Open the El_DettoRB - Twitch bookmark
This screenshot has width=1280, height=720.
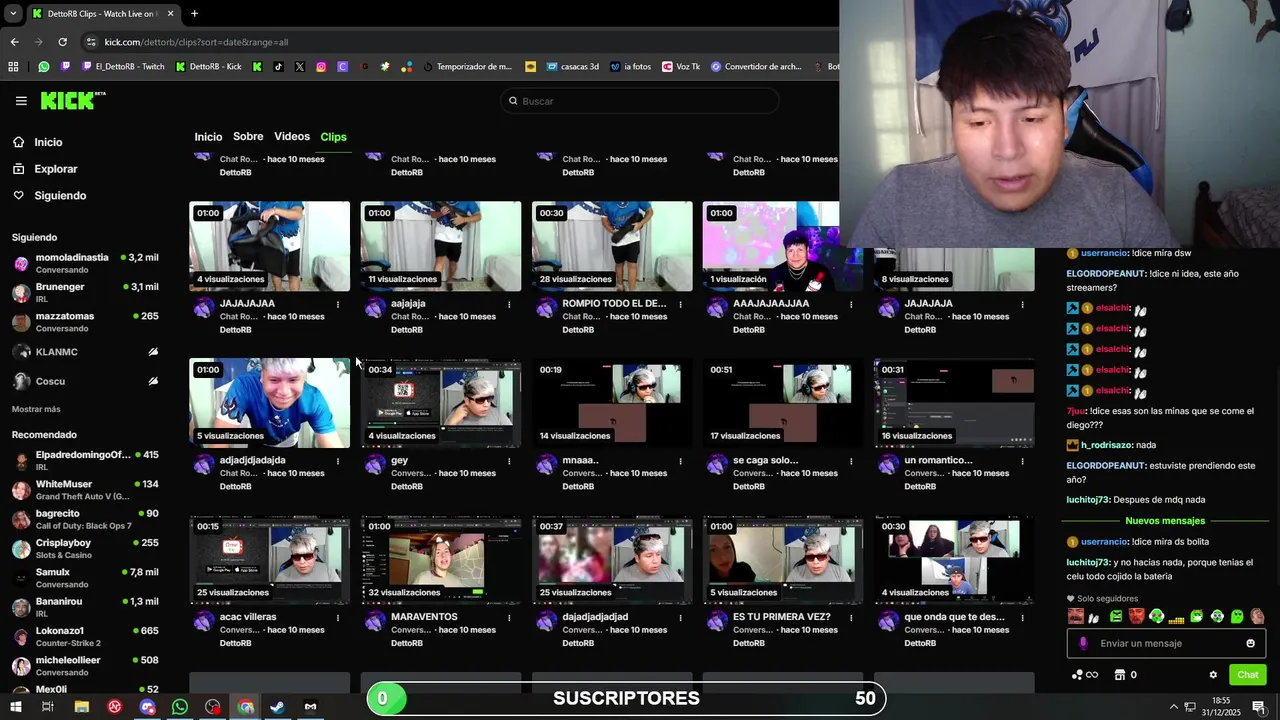tap(123, 67)
